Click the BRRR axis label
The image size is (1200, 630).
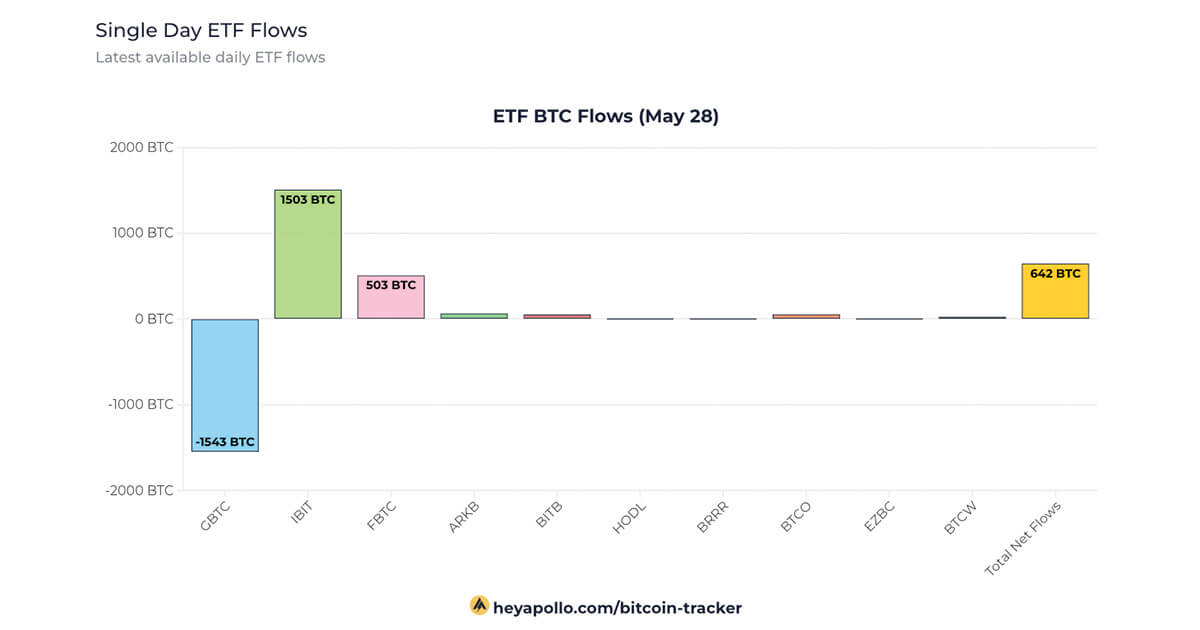714,515
